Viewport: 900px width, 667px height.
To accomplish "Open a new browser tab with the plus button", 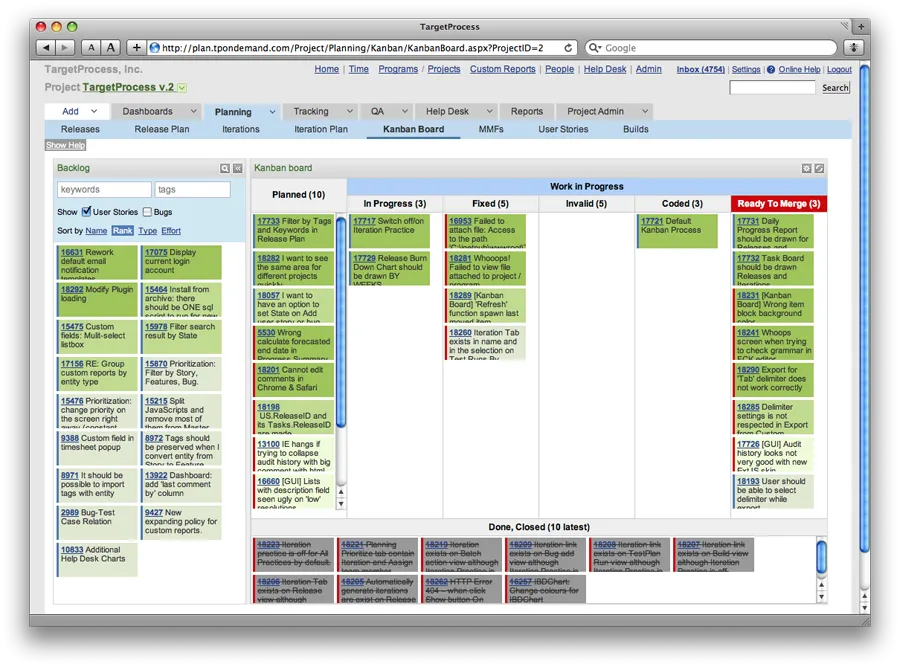I will coord(861,26).
